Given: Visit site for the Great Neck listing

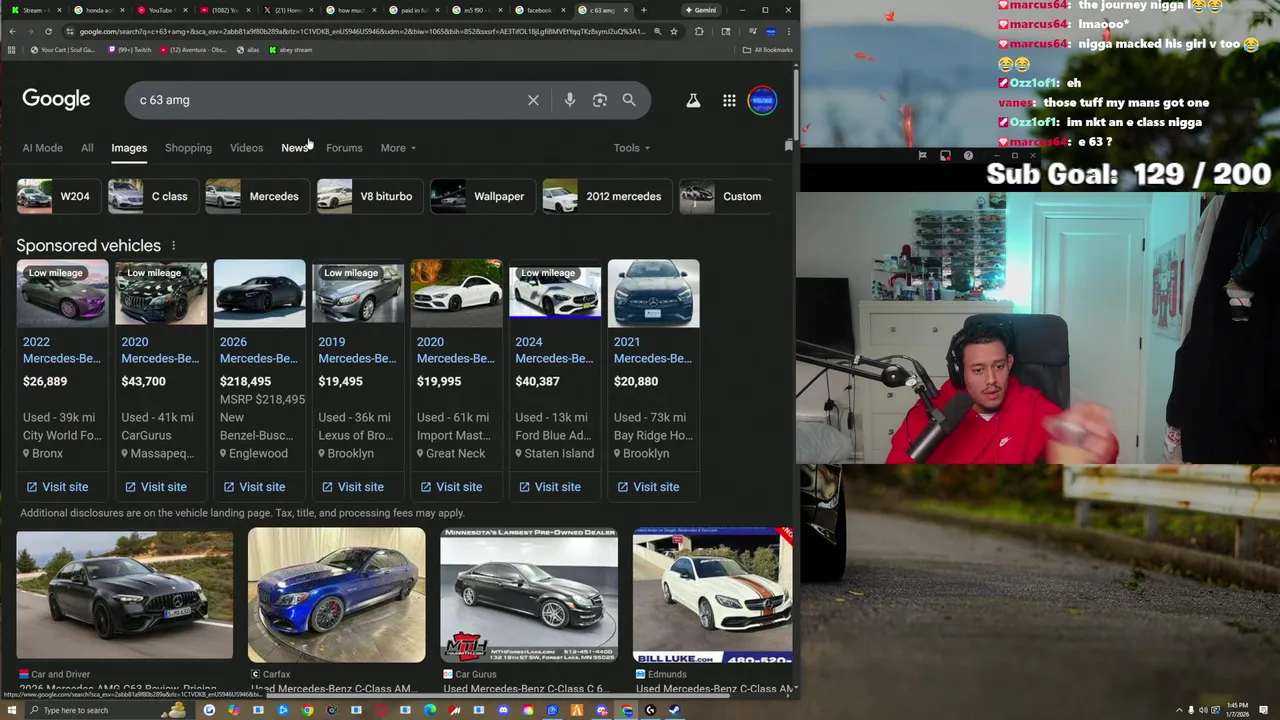Looking at the screenshot, I should 451,487.
